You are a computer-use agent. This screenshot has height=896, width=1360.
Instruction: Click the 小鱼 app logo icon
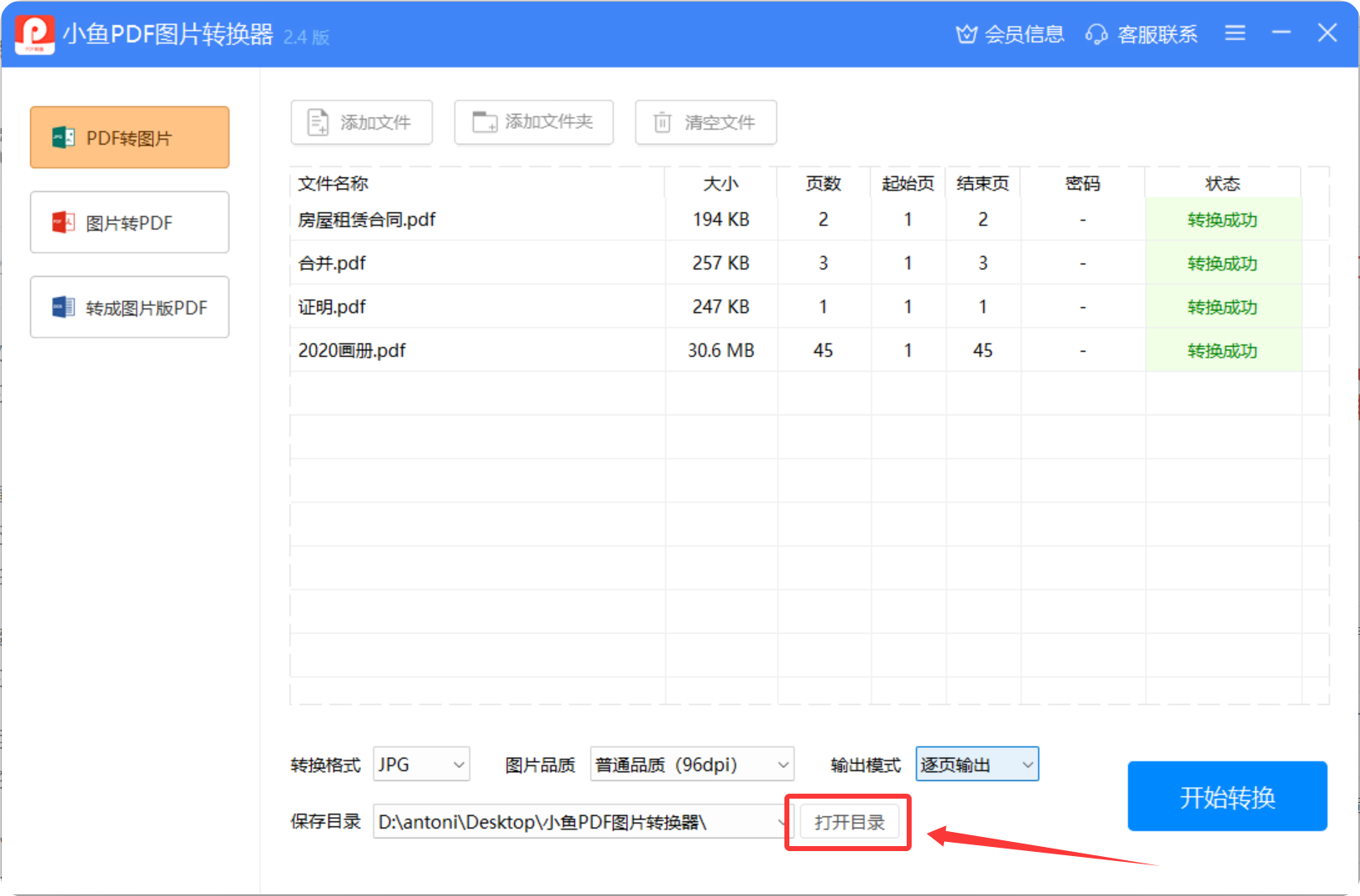(34, 34)
